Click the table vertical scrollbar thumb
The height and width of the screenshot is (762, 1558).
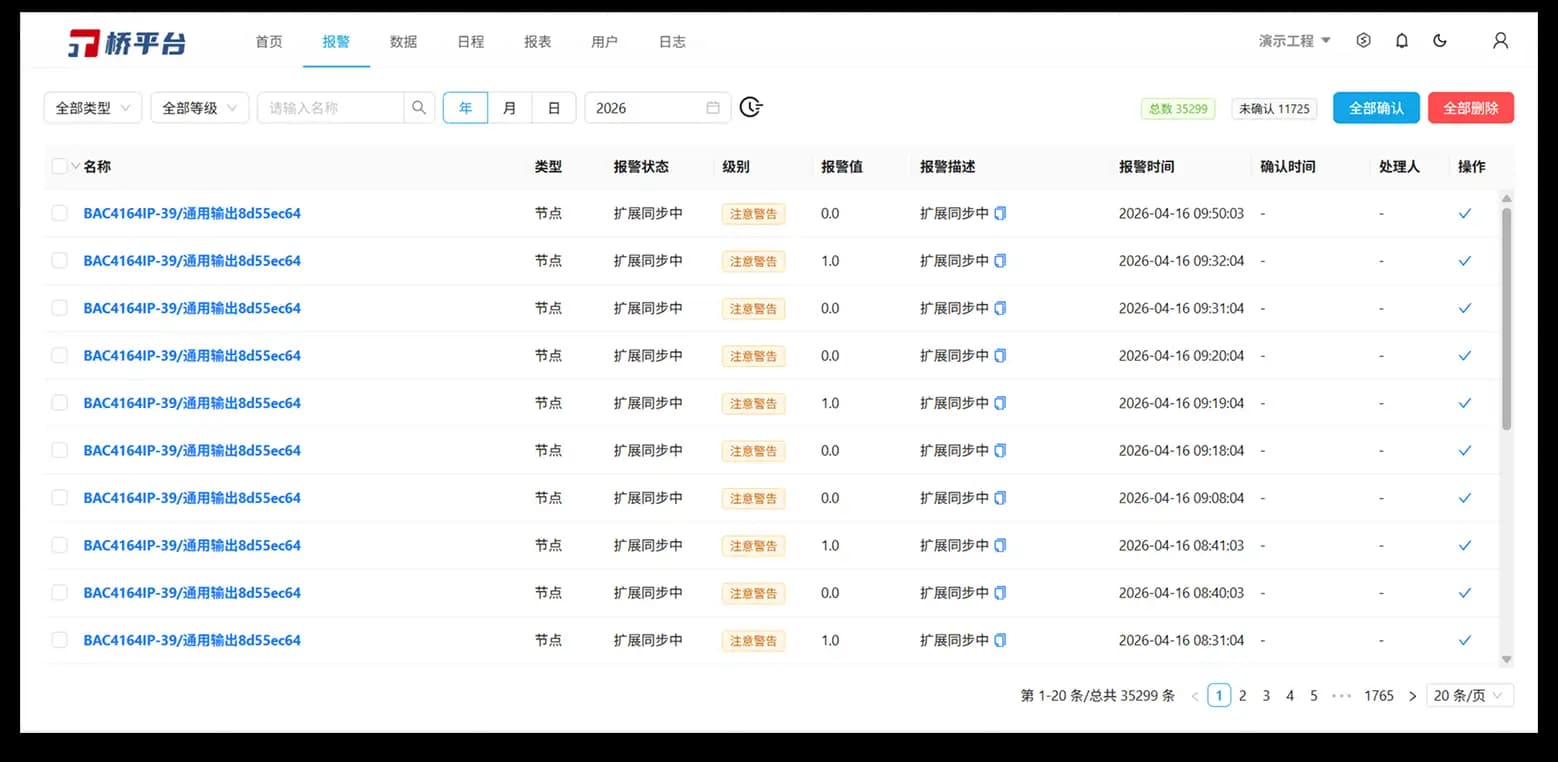pos(1507,320)
